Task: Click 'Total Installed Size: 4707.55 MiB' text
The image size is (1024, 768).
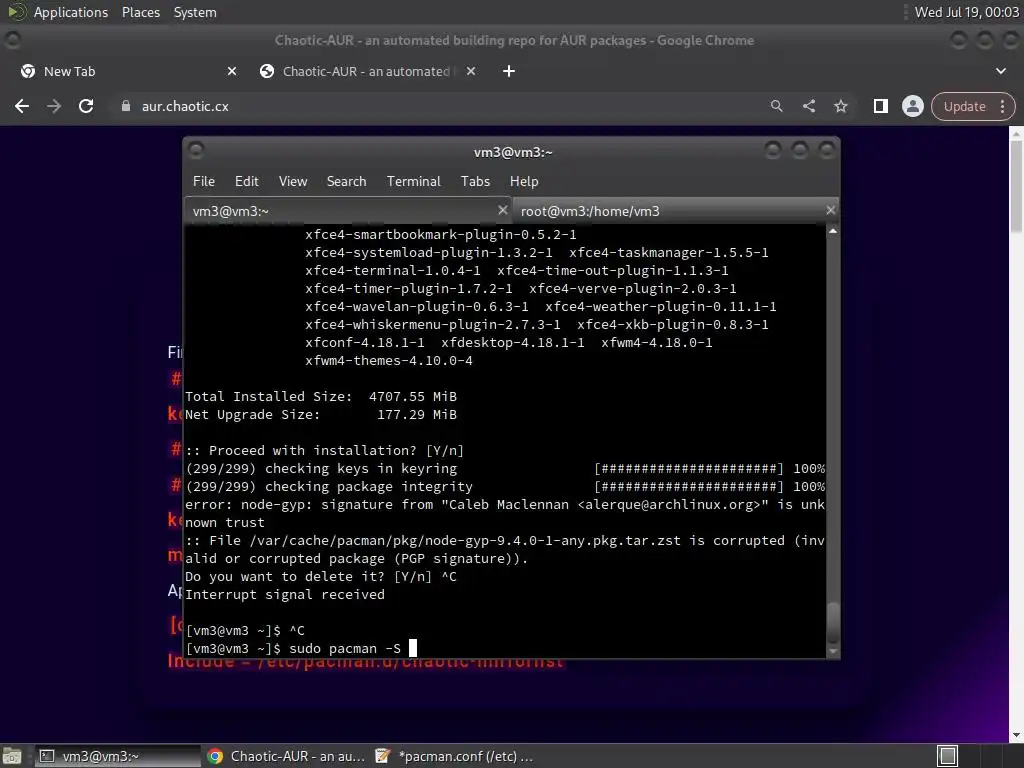Action: (x=321, y=396)
